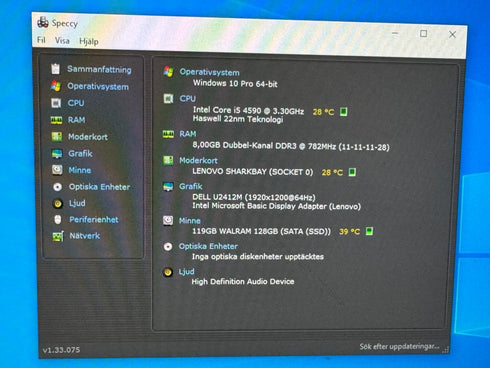Click the LENOVO SHARKBAY text
Viewport: 490px width, 368px height.
[253, 172]
